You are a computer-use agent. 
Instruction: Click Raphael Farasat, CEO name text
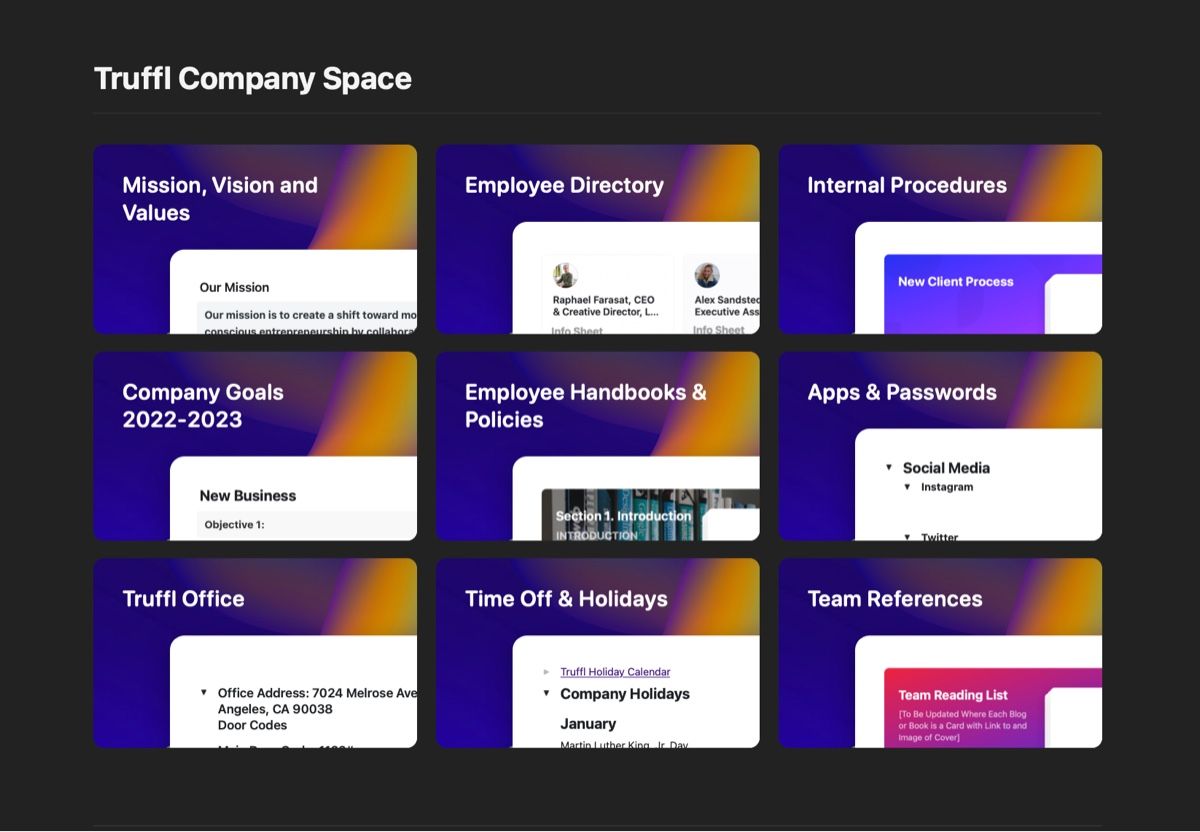pyautogui.click(x=603, y=299)
